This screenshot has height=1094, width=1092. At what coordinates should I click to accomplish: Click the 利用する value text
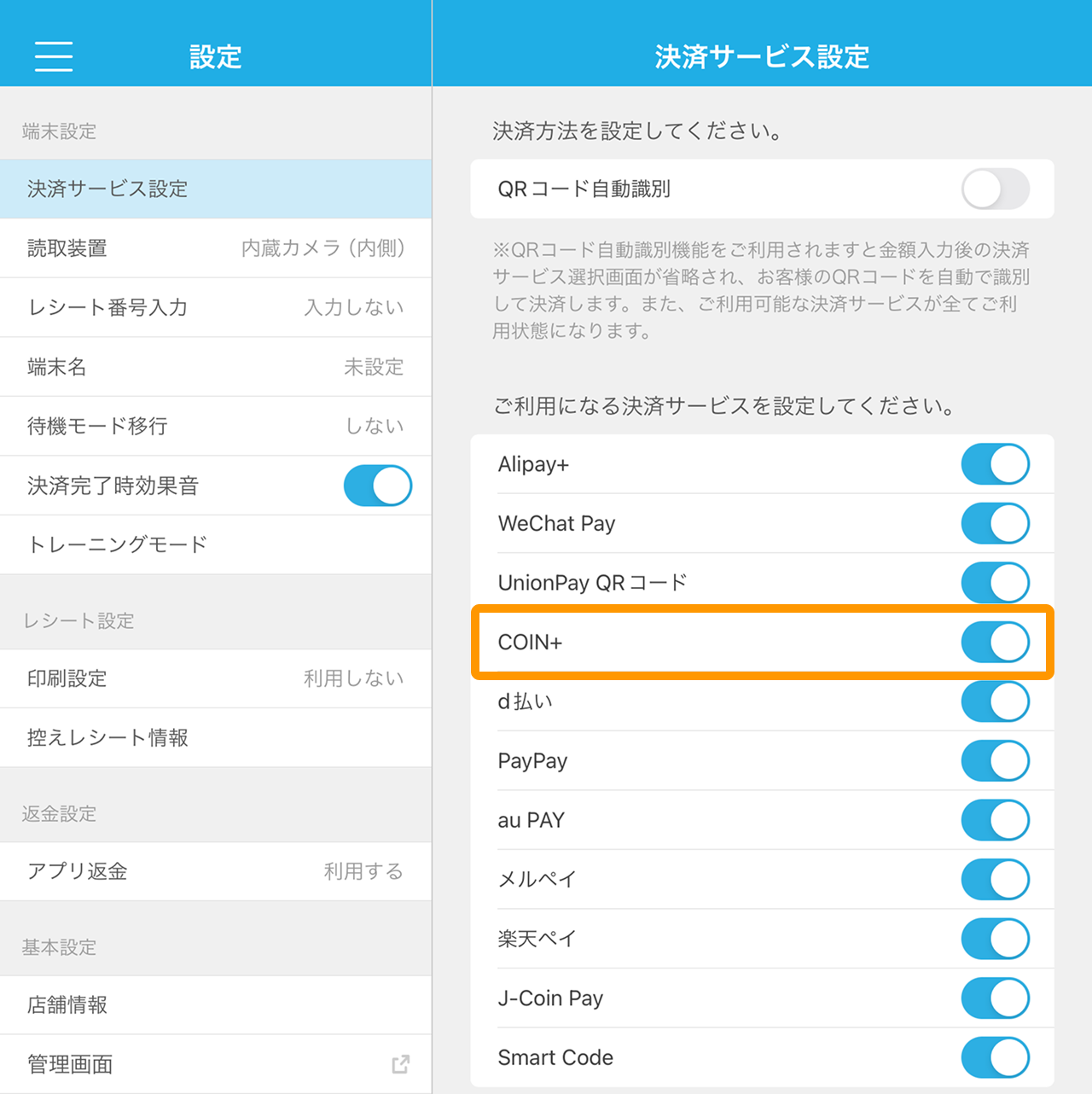[x=363, y=871]
